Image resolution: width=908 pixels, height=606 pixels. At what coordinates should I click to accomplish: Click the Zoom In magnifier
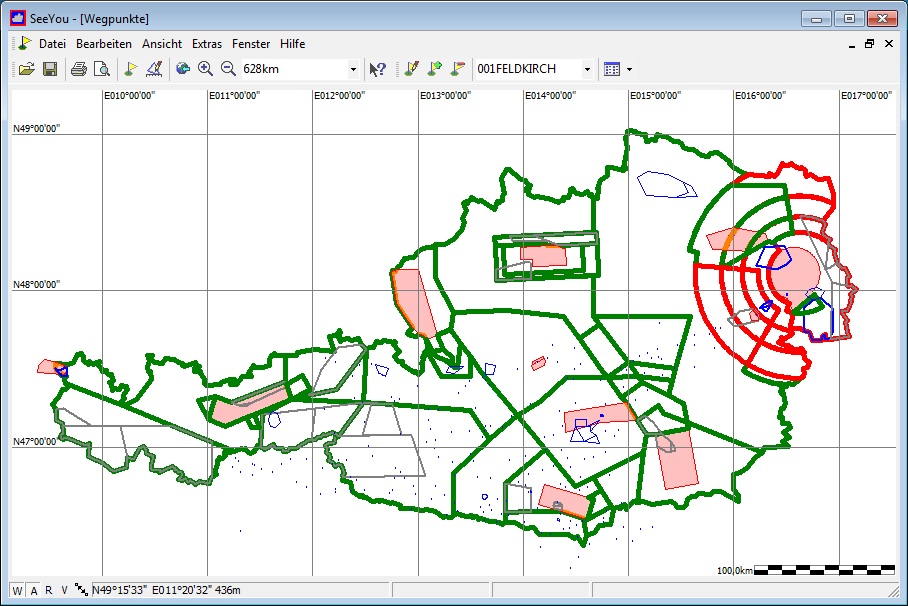point(205,69)
